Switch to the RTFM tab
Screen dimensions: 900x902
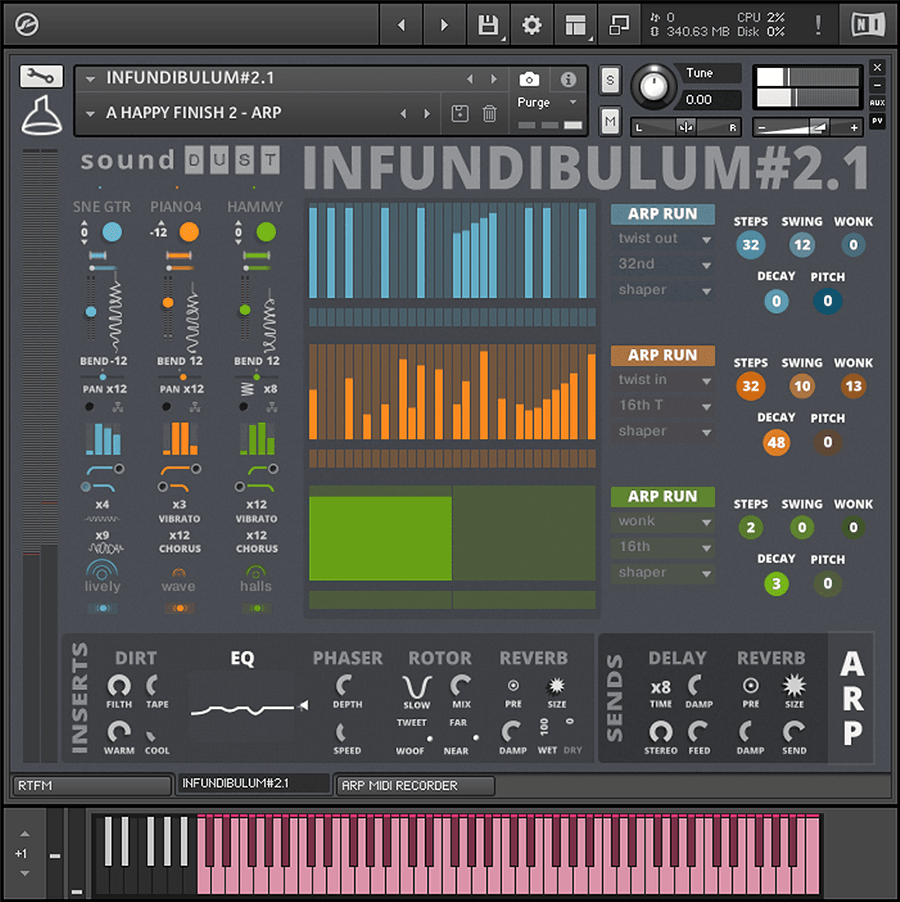pos(91,785)
